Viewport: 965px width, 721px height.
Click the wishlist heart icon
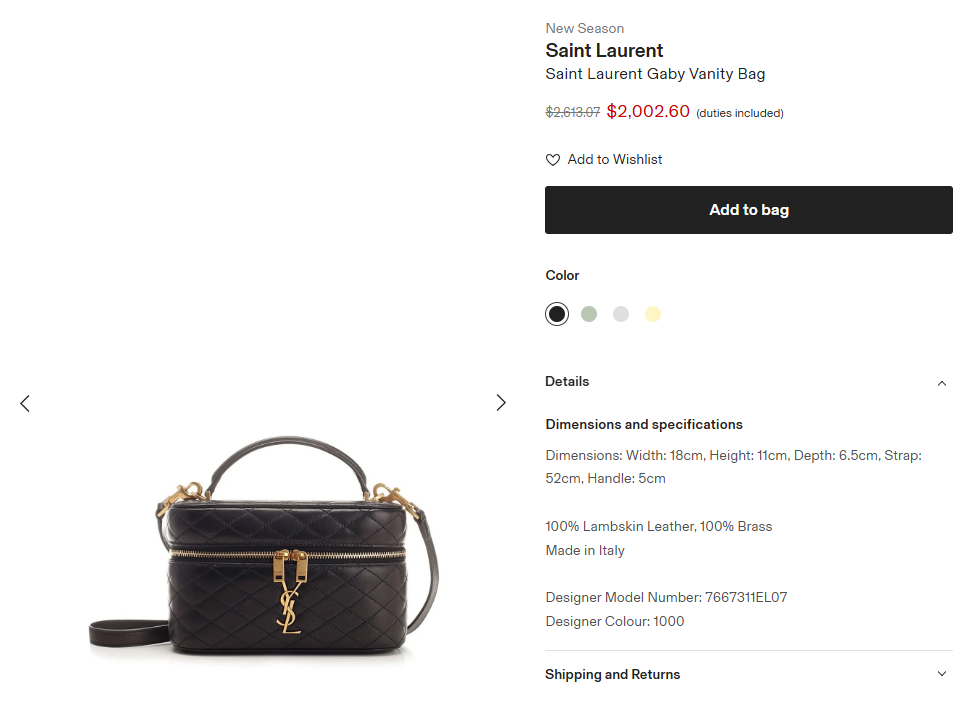pyautogui.click(x=553, y=160)
